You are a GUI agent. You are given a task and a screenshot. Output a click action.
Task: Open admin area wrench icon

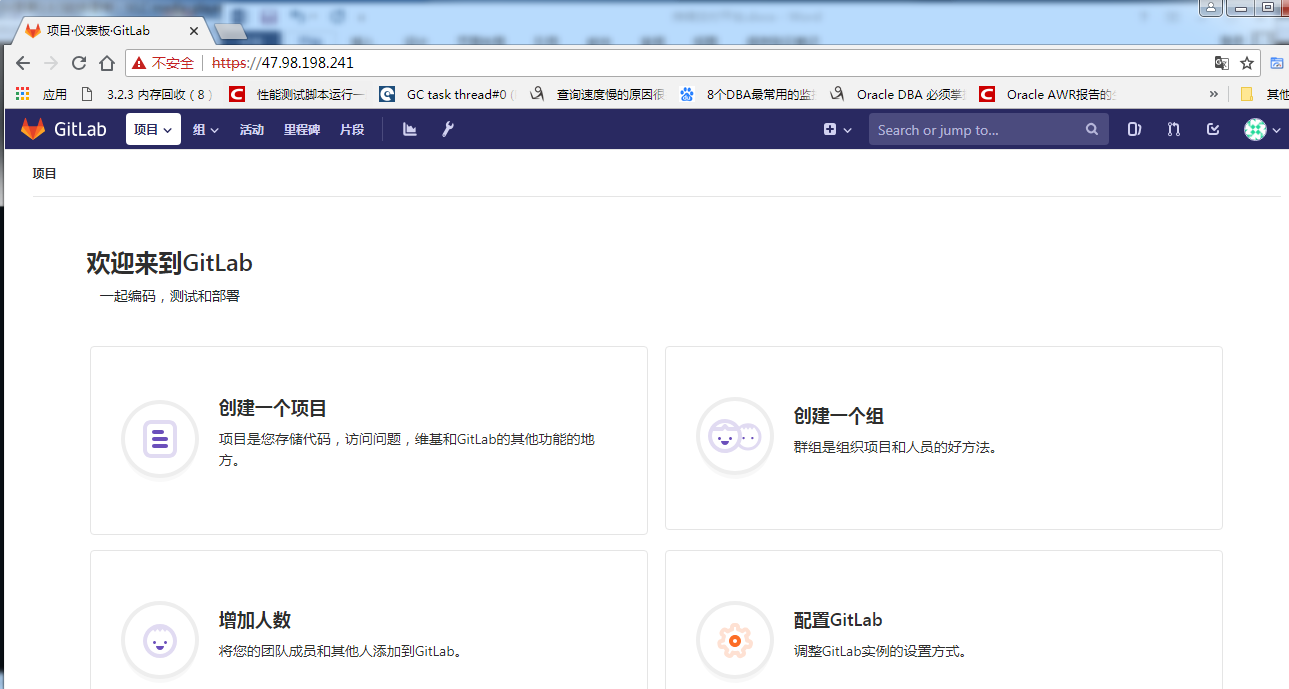448,129
